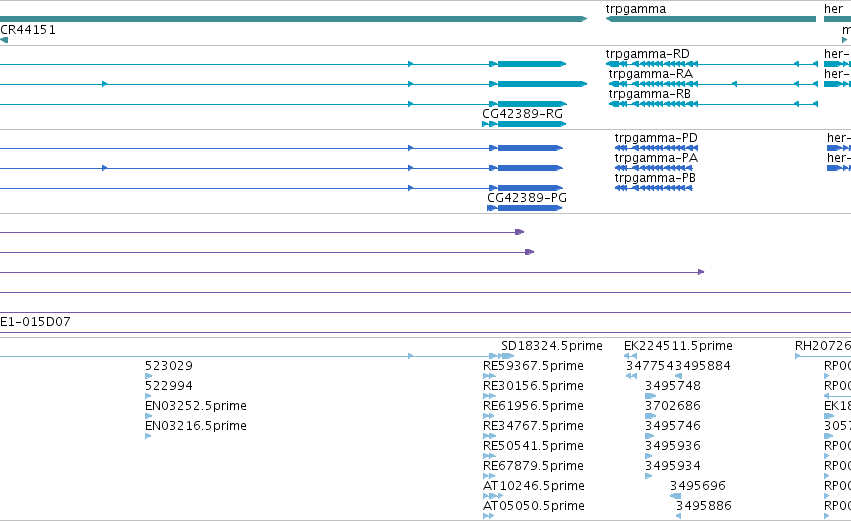Open the EN03252.5prime EST label
The width and height of the screenshot is (851, 521).
(195, 406)
